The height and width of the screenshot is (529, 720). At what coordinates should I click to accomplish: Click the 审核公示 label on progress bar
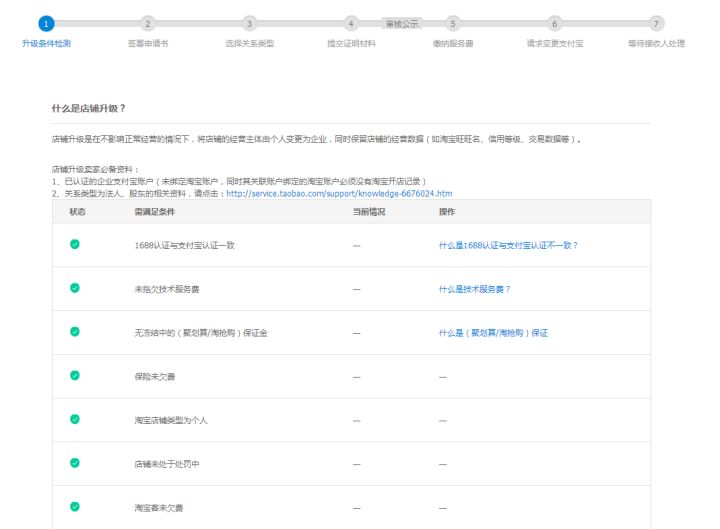click(402, 23)
